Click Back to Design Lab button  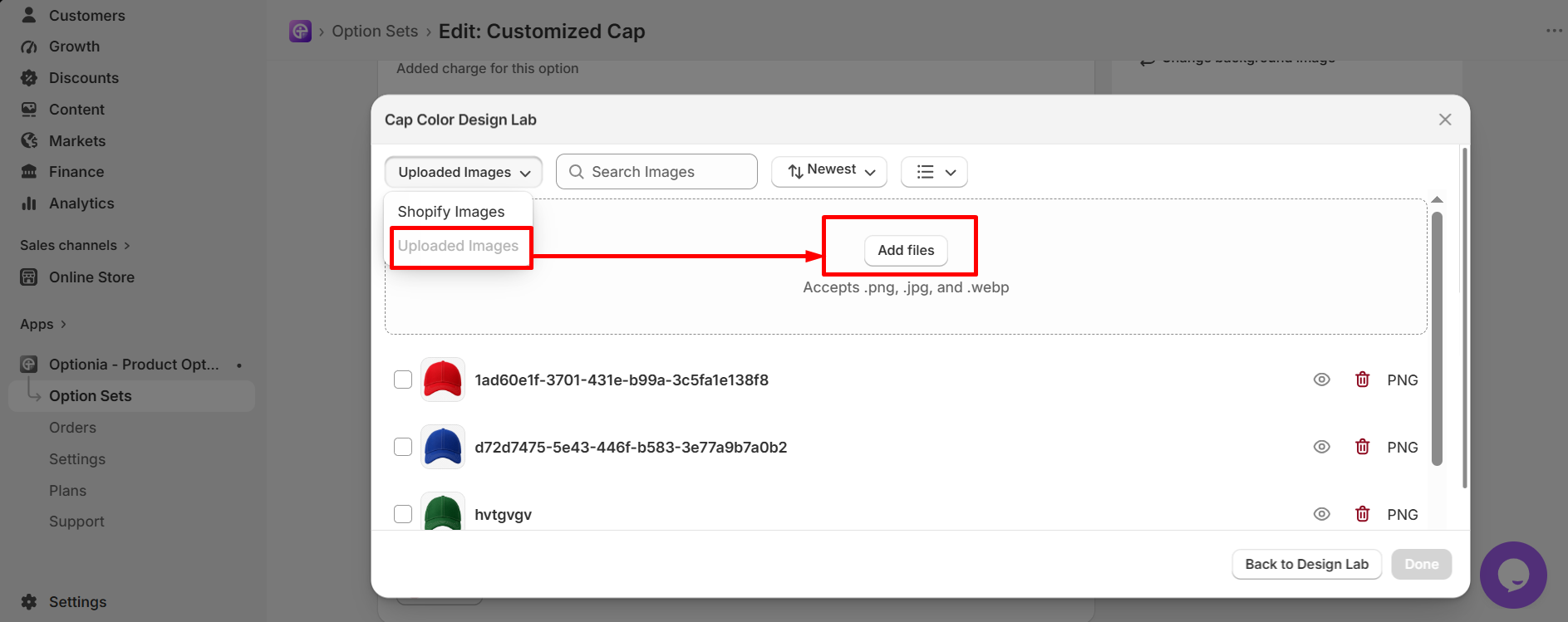1306,564
